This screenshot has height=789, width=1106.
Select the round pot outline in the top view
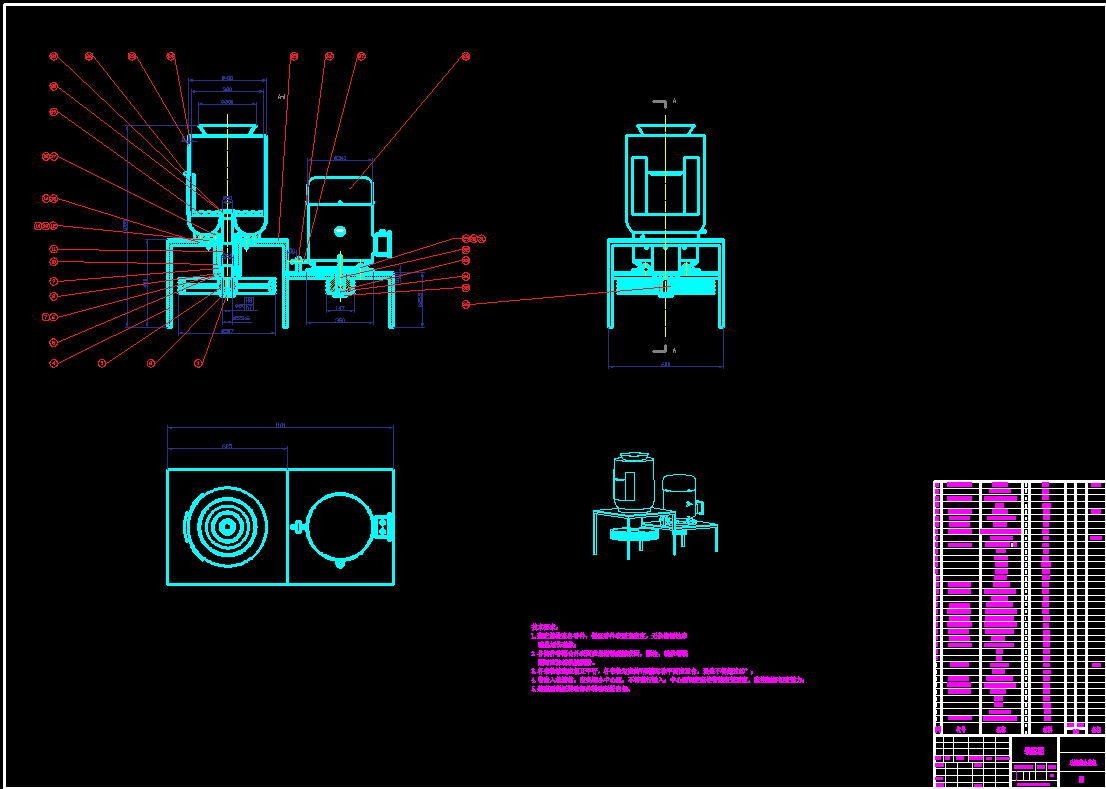pyautogui.click(x=339, y=527)
